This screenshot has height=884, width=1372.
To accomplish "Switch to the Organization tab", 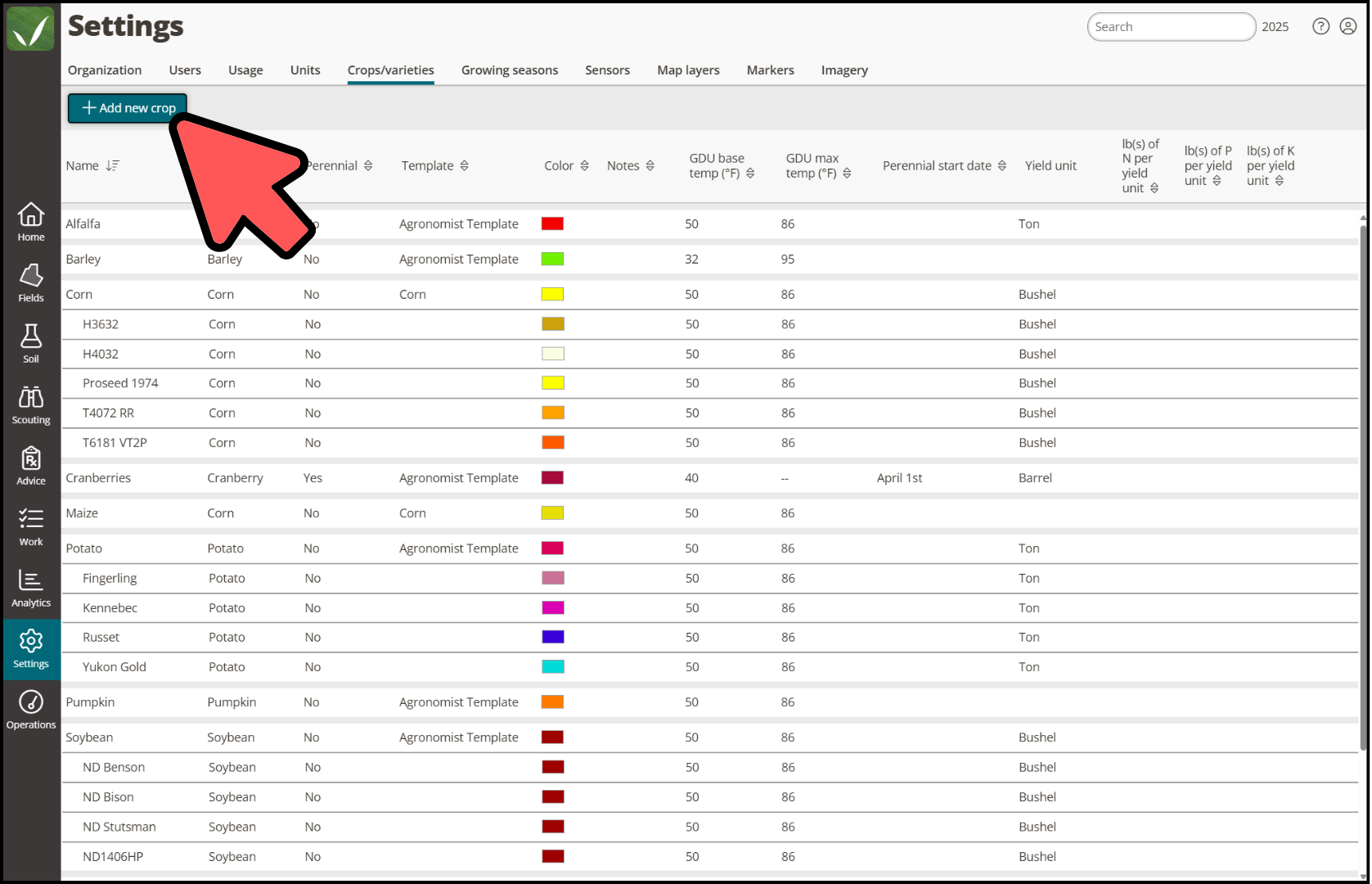I will pyautogui.click(x=105, y=70).
